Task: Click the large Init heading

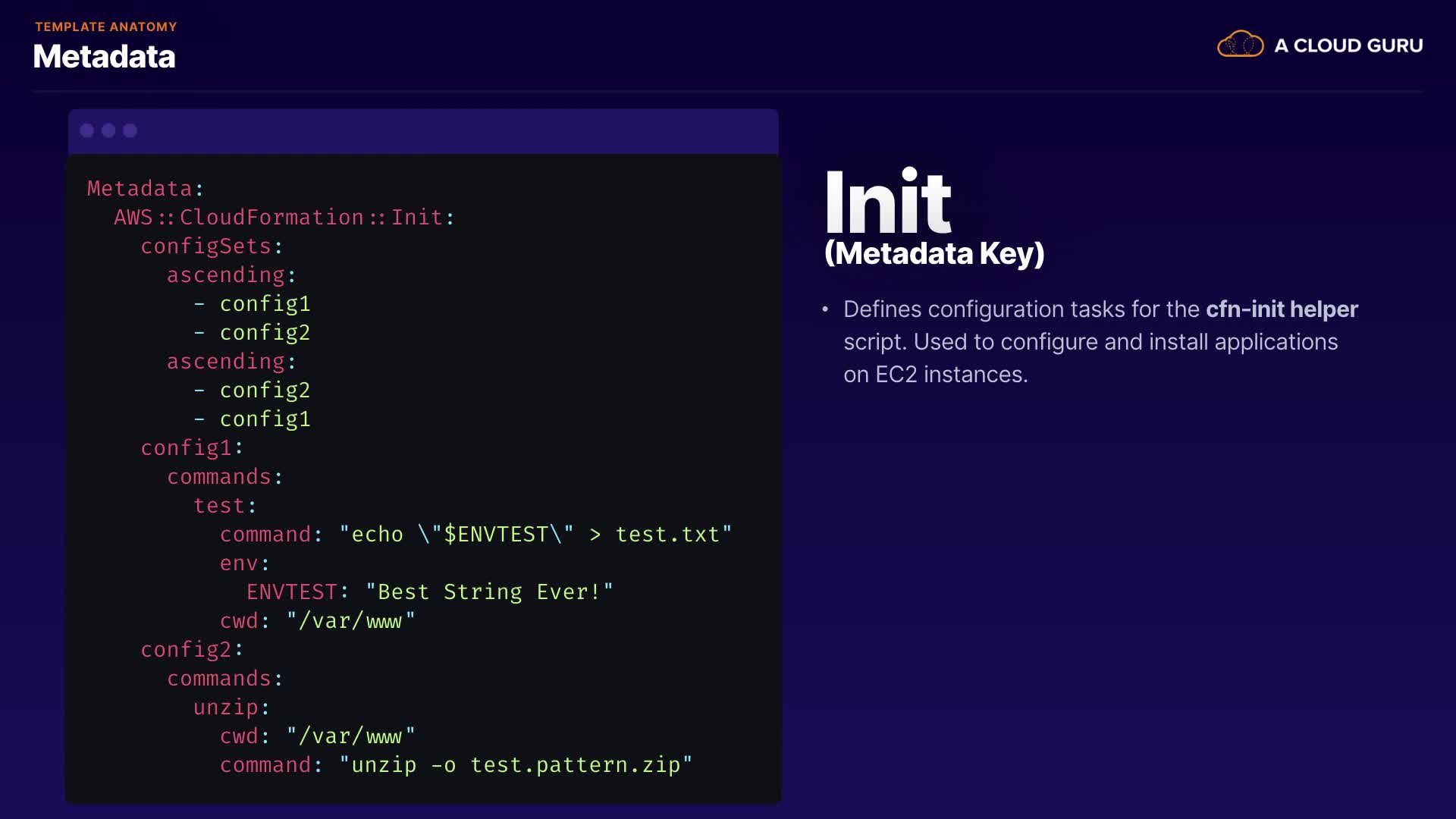Action: pos(887,202)
